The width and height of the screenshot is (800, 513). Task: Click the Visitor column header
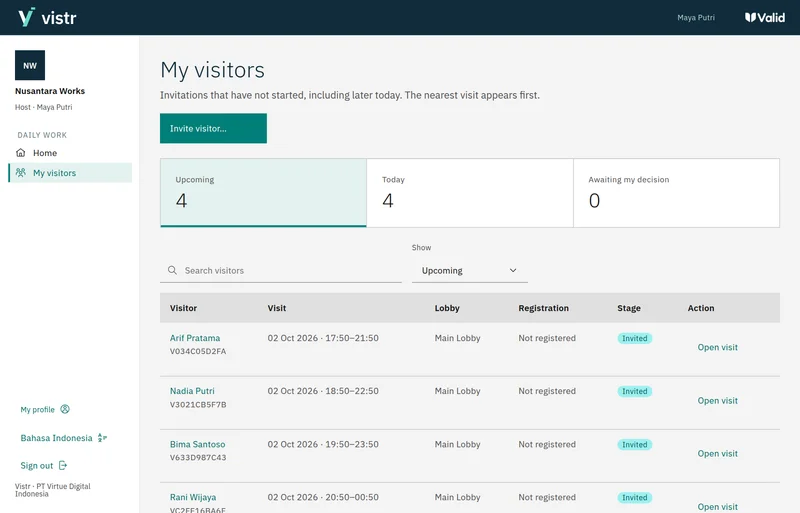pos(183,308)
